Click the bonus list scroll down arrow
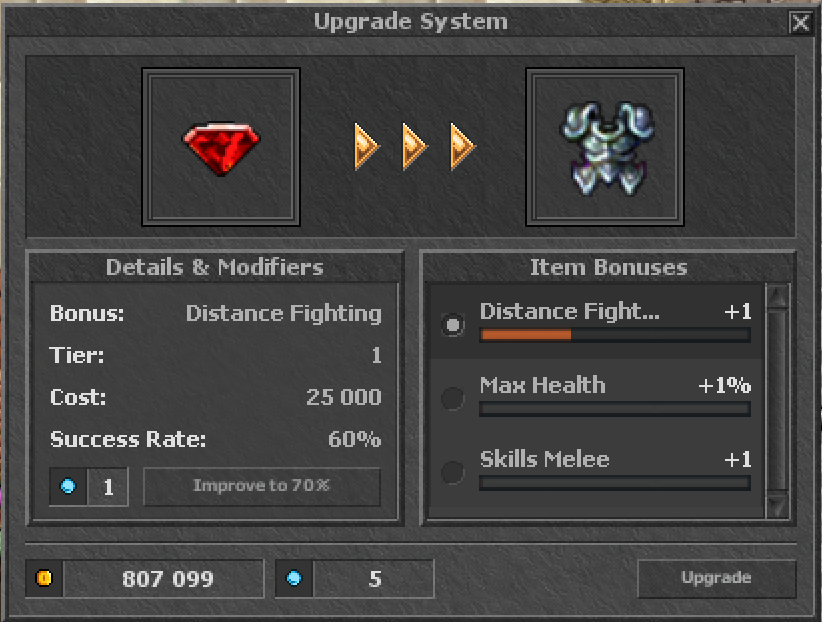 [x=778, y=506]
